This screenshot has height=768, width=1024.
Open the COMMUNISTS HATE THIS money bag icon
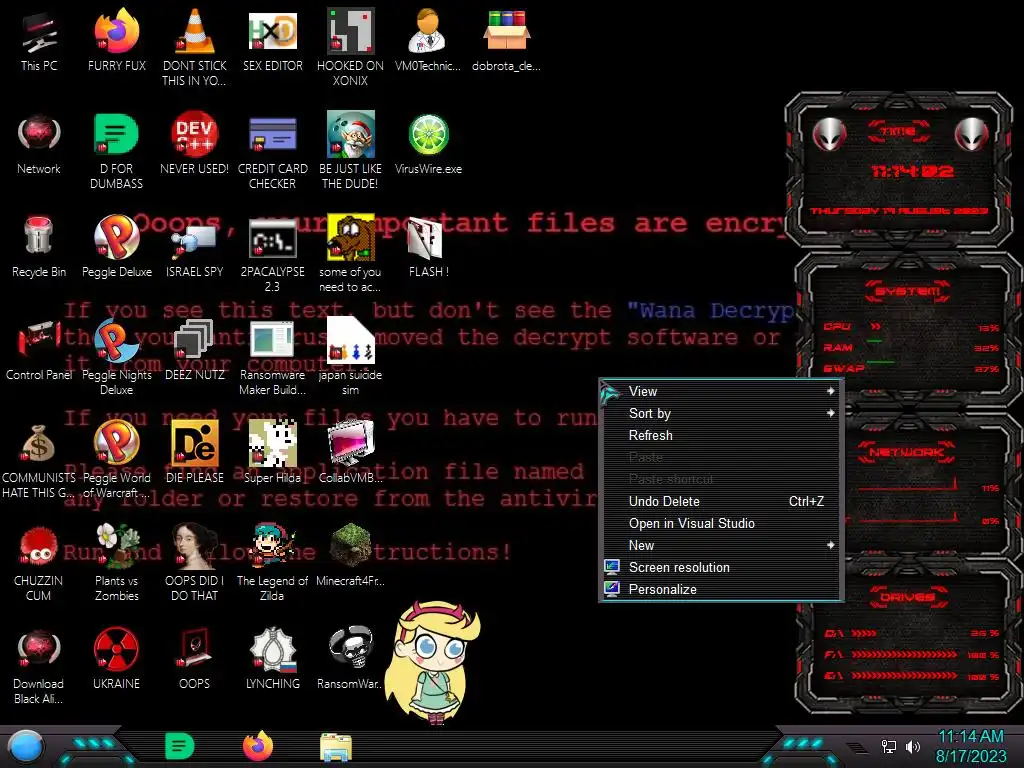coord(39,460)
